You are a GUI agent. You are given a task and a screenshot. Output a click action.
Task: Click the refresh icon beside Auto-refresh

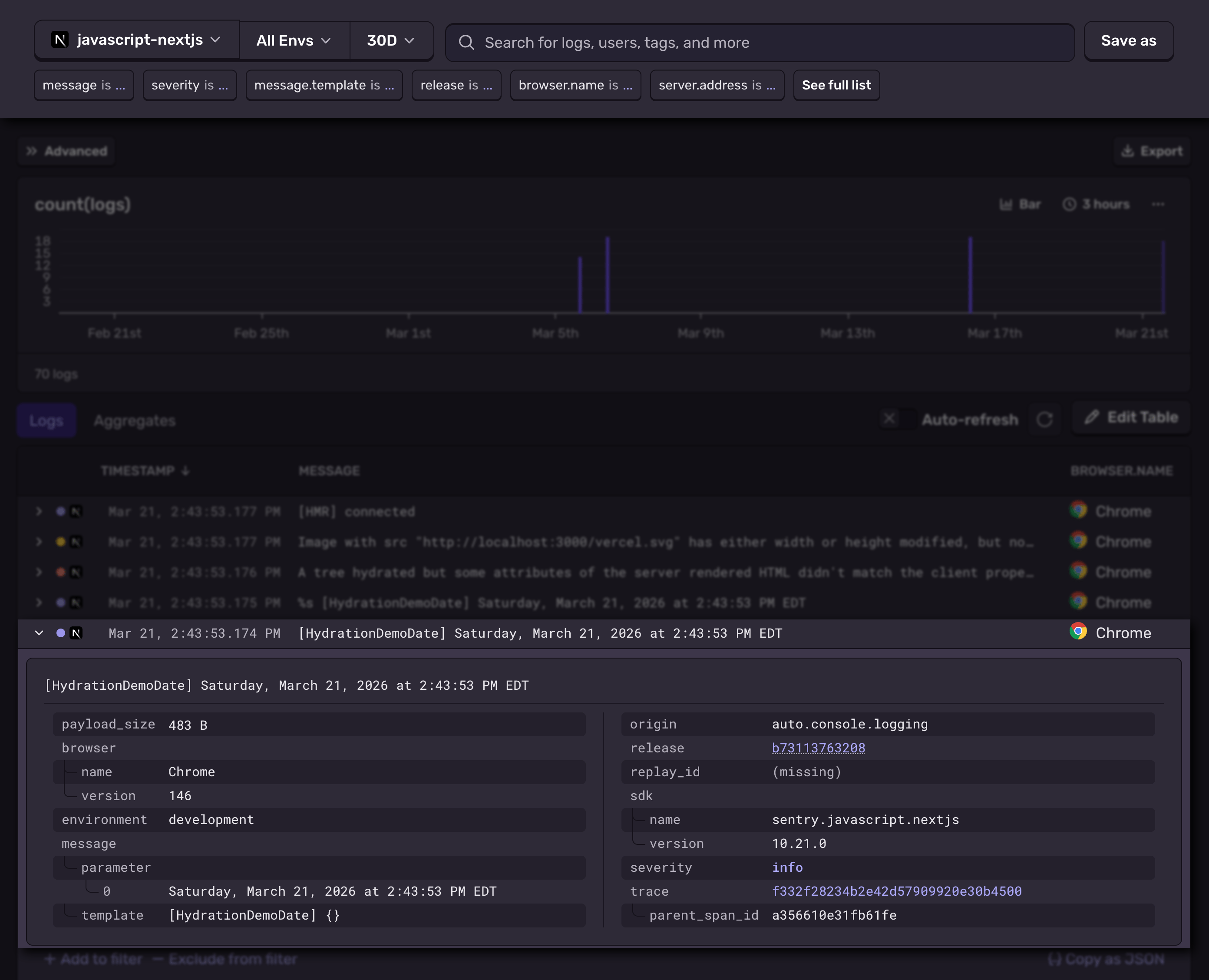(x=1044, y=420)
